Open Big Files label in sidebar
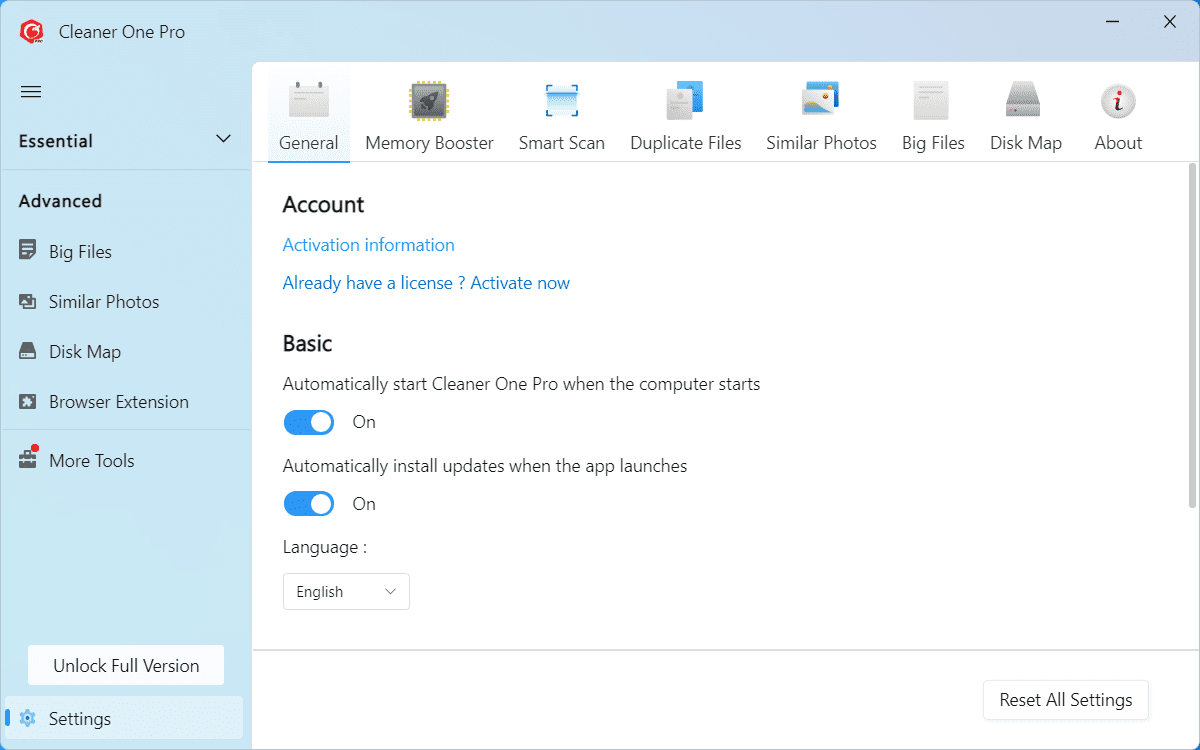 [x=80, y=252]
